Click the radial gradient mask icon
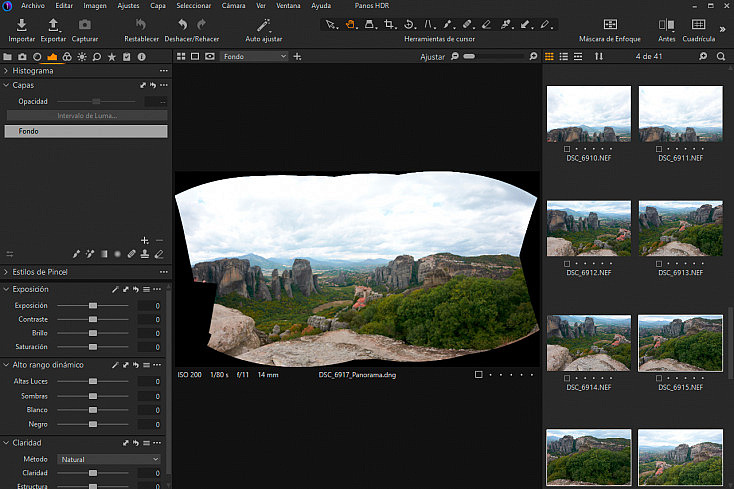The width and height of the screenshot is (734, 489). (117, 254)
